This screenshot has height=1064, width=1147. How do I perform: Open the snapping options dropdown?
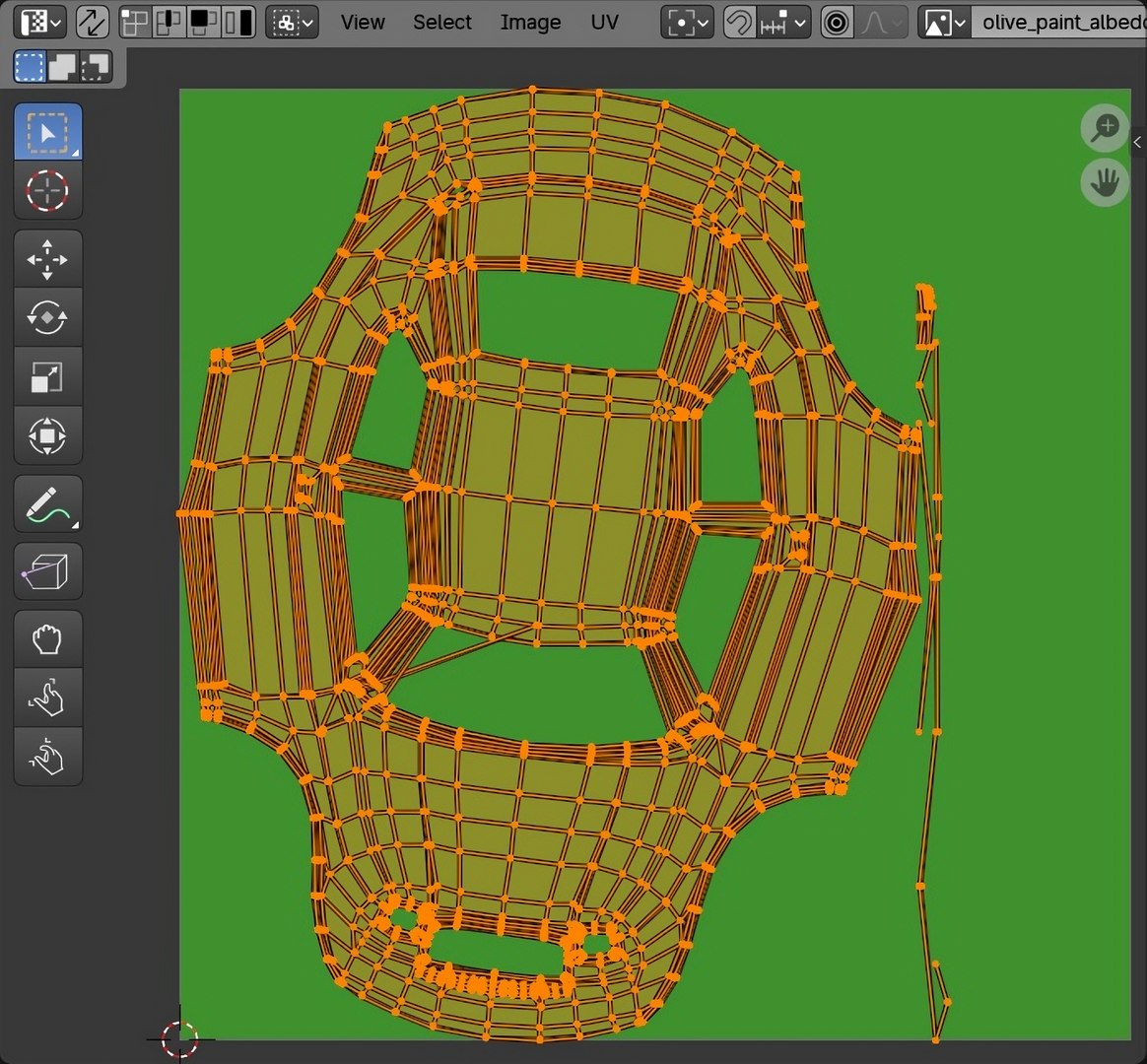(x=783, y=23)
